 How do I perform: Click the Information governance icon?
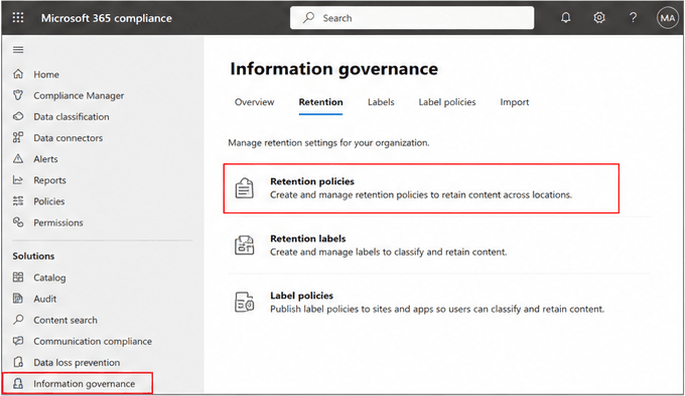click(x=18, y=383)
